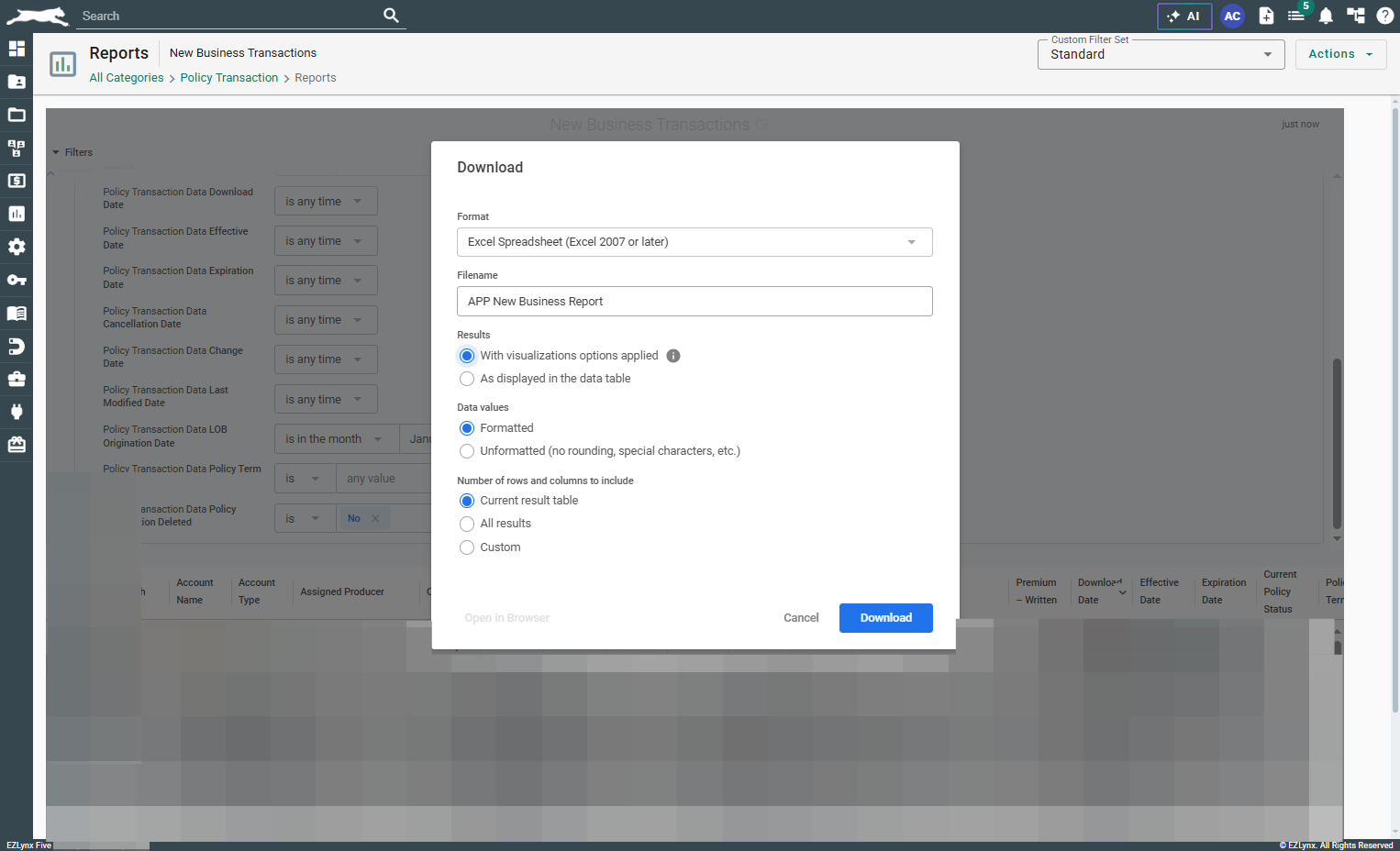This screenshot has height=851, width=1400.
Task: Go to All Categories breadcrumb
Action: point(127,78)
